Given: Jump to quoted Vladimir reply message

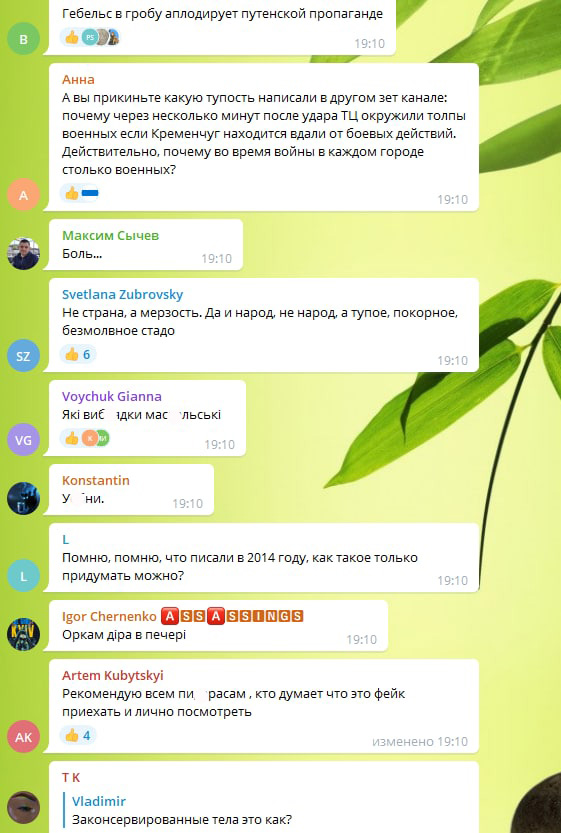Looking at the screenshot, I should pos(182,810).
